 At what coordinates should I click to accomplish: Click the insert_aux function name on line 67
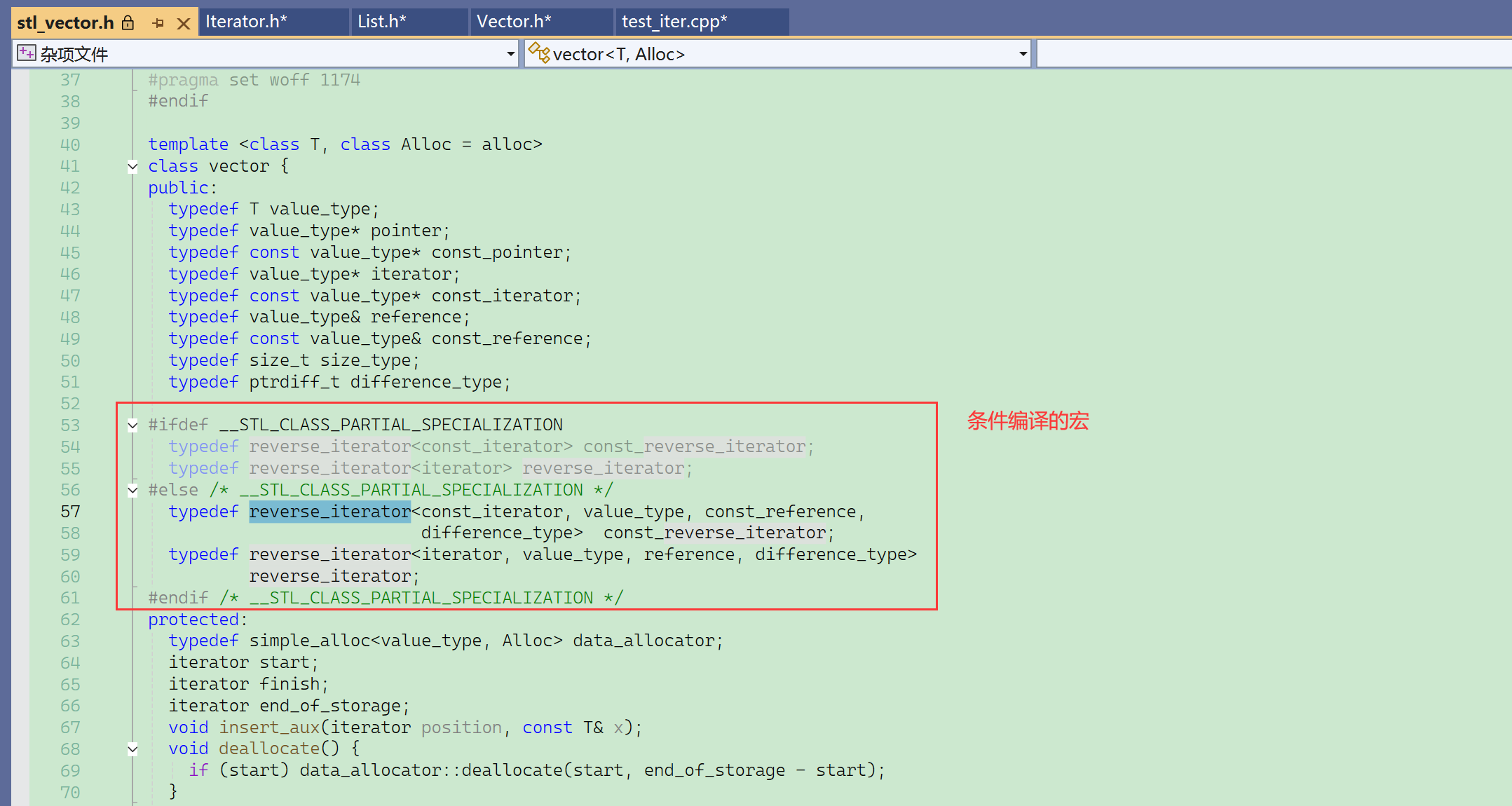pyautogui.click(x=269, y=728)
